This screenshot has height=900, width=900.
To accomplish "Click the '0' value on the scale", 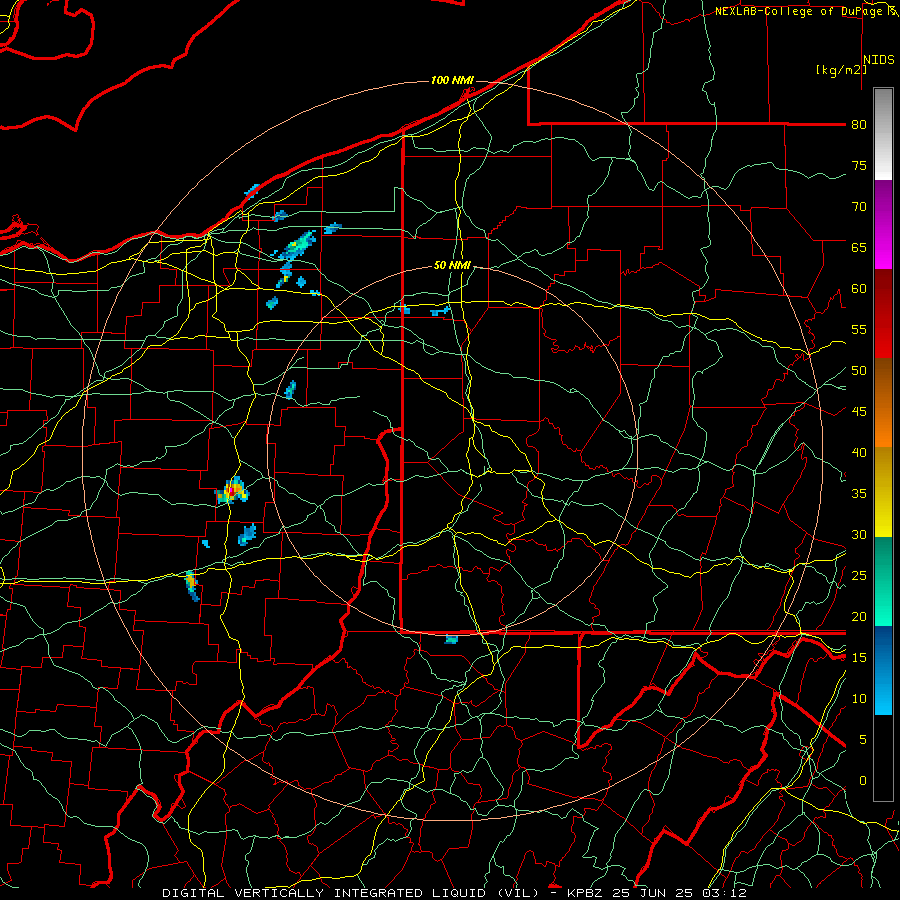I will tap(862, 781).
